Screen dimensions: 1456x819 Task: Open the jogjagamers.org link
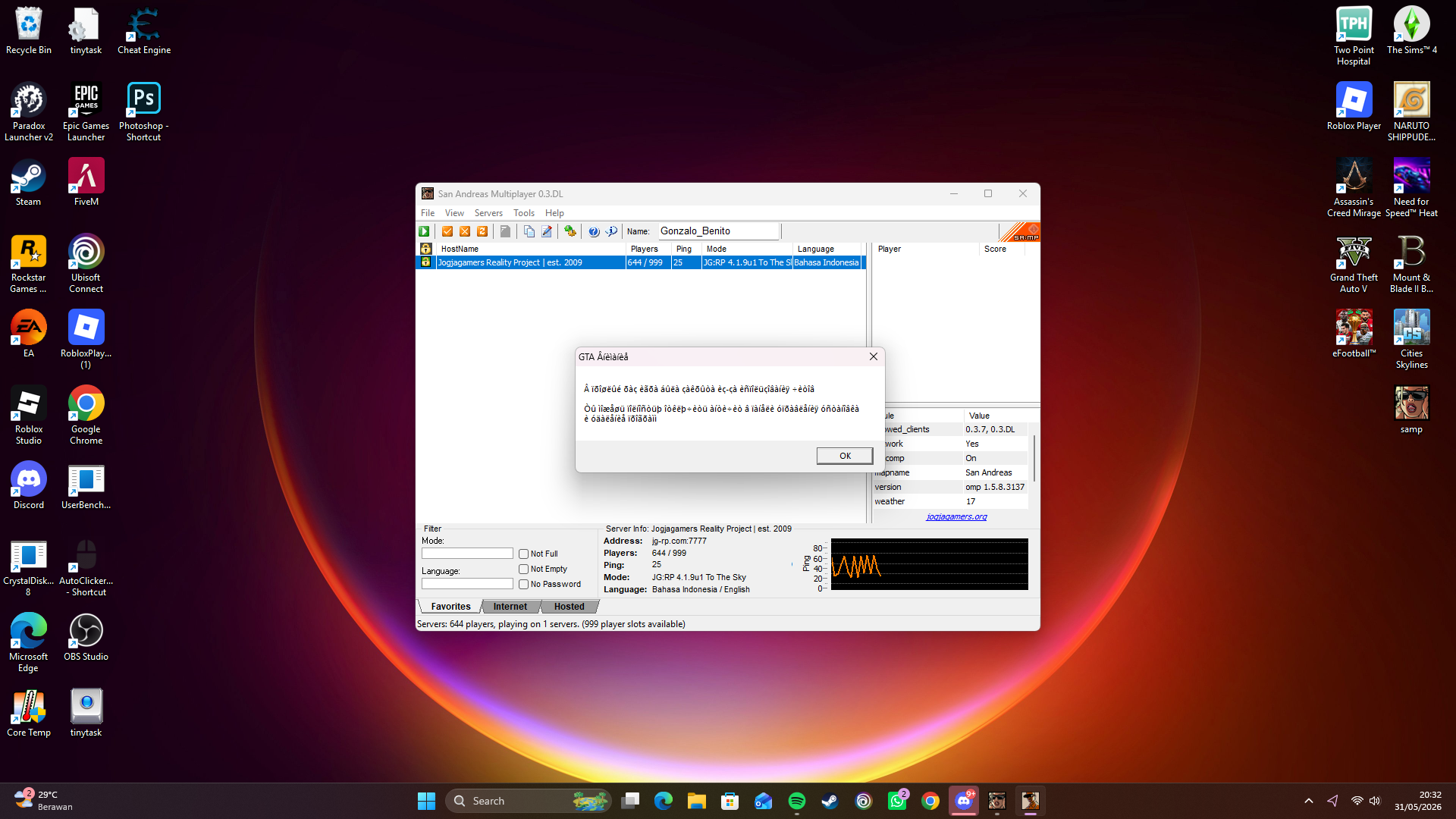[x=956, y=517]
